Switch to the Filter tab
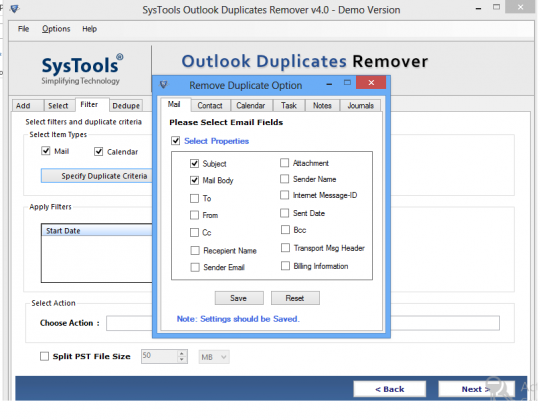Image resolution: width=540 pixels, height=420 pixels. coord(92,104)
